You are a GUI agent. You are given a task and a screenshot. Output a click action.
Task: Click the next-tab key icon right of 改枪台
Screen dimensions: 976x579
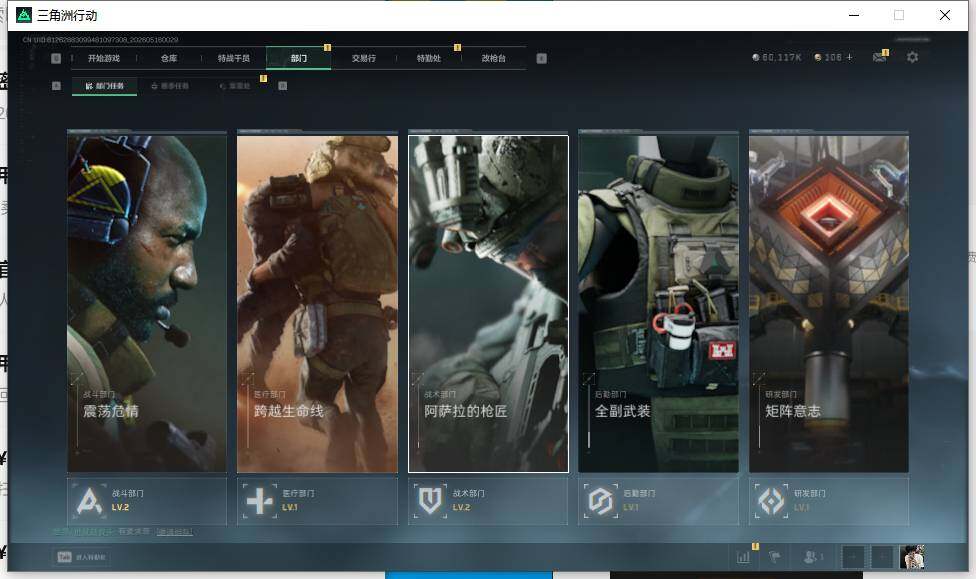542,58
